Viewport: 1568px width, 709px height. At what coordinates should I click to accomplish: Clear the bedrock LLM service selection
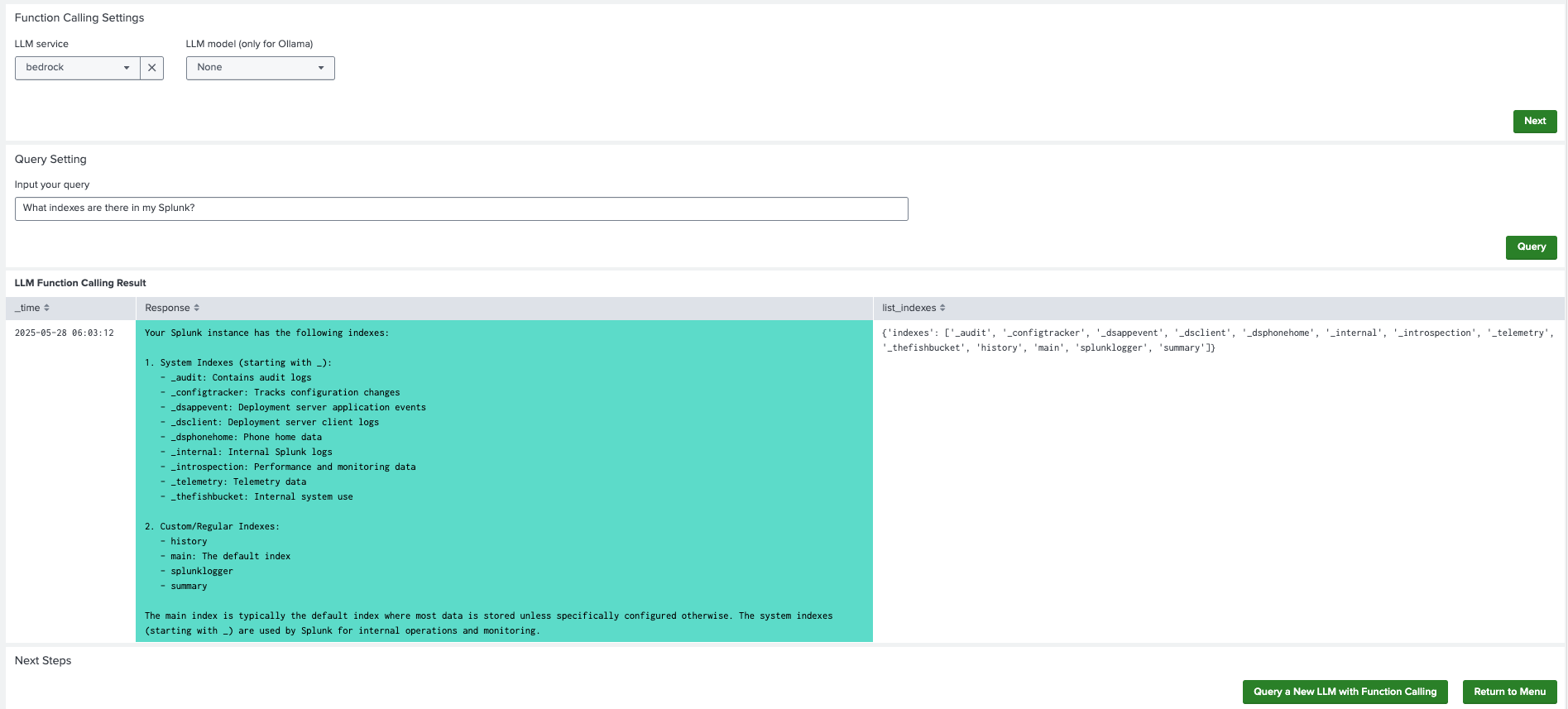tap(151, 68)
